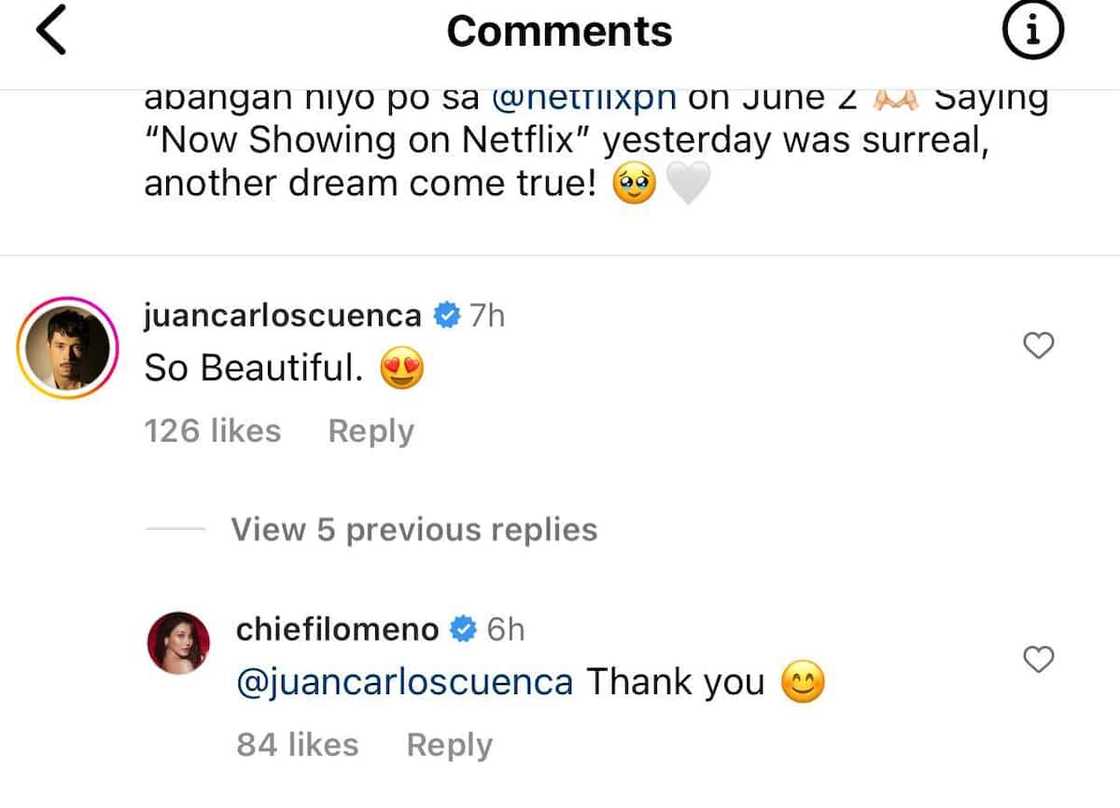The height and width of the screenshot is (808, 1120).
Task: View the 126 likes on the comment
Action: 212,430
